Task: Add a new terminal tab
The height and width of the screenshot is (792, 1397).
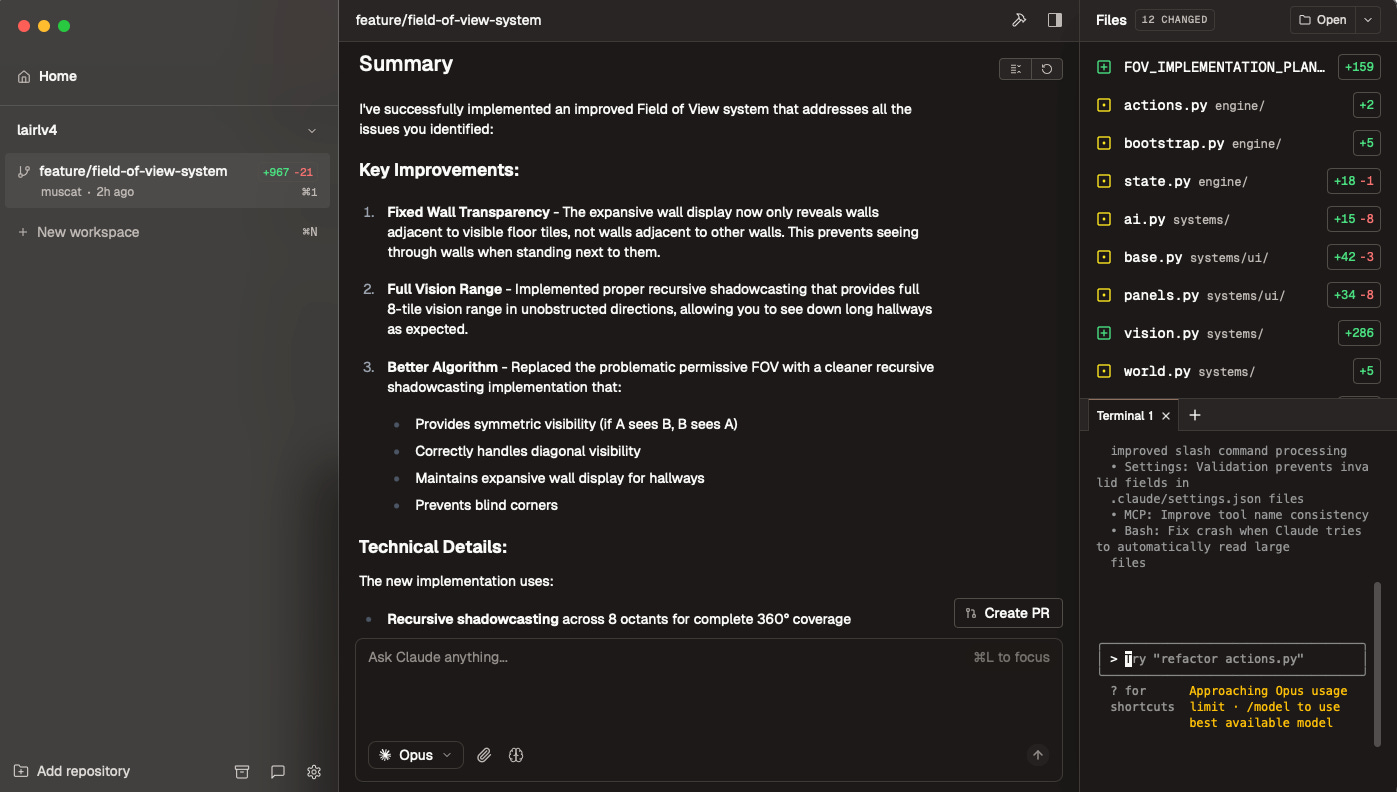Action: [1194, 415]
